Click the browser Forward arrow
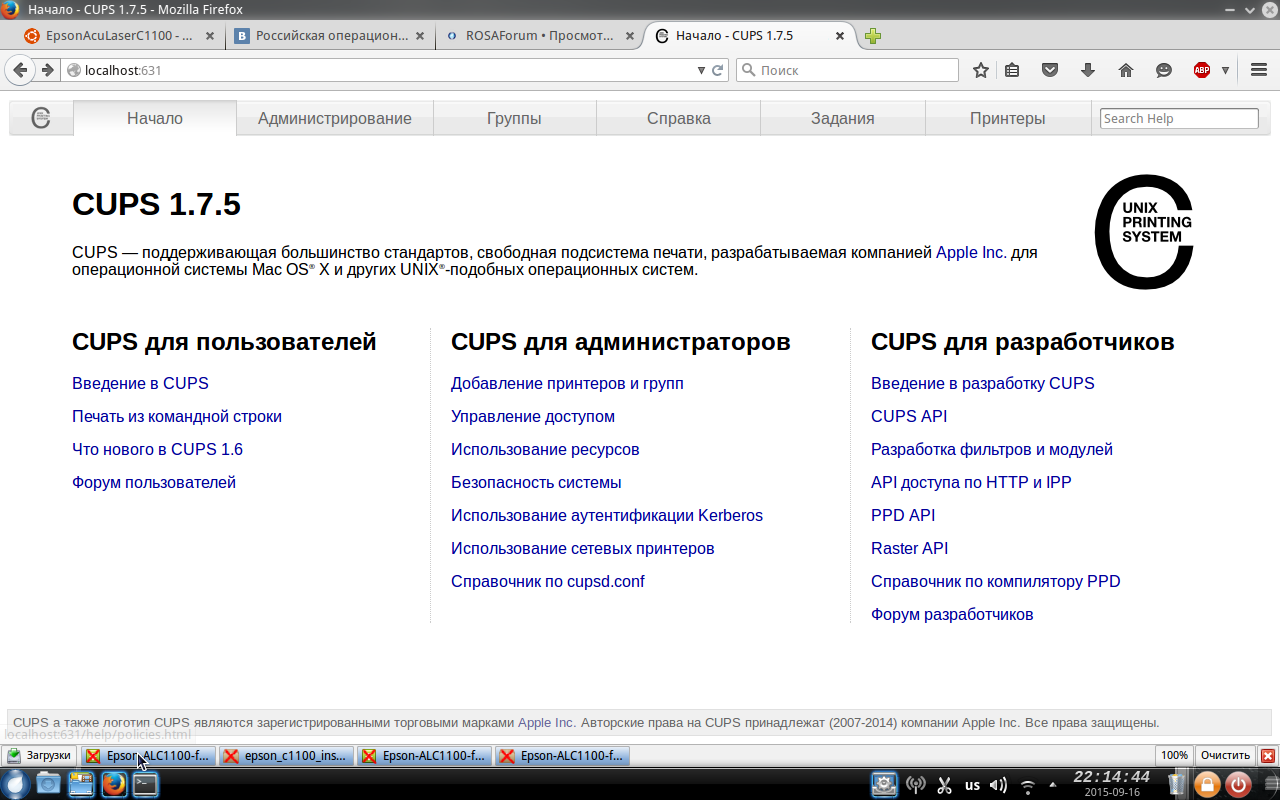The image size is (1280, 800). [x=47, y=70]
